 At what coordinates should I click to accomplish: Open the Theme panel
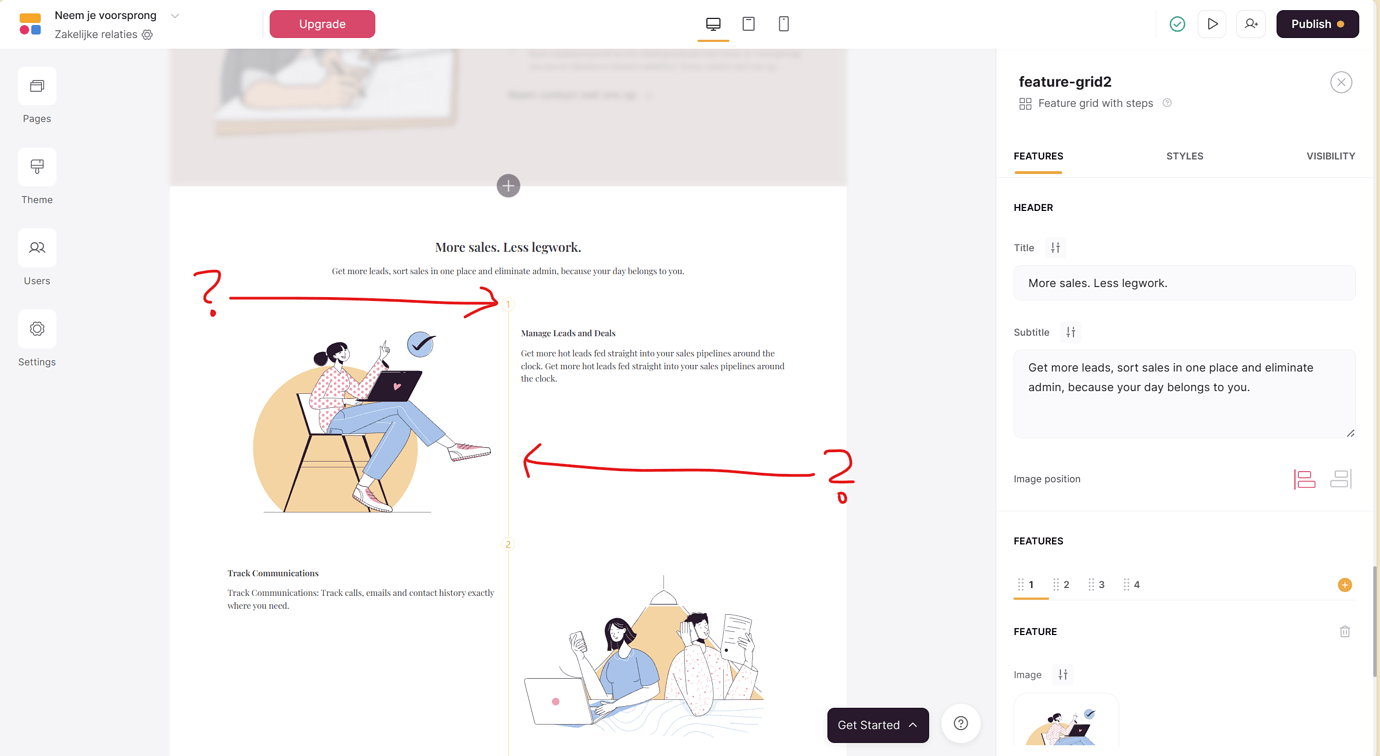(37, 167)
